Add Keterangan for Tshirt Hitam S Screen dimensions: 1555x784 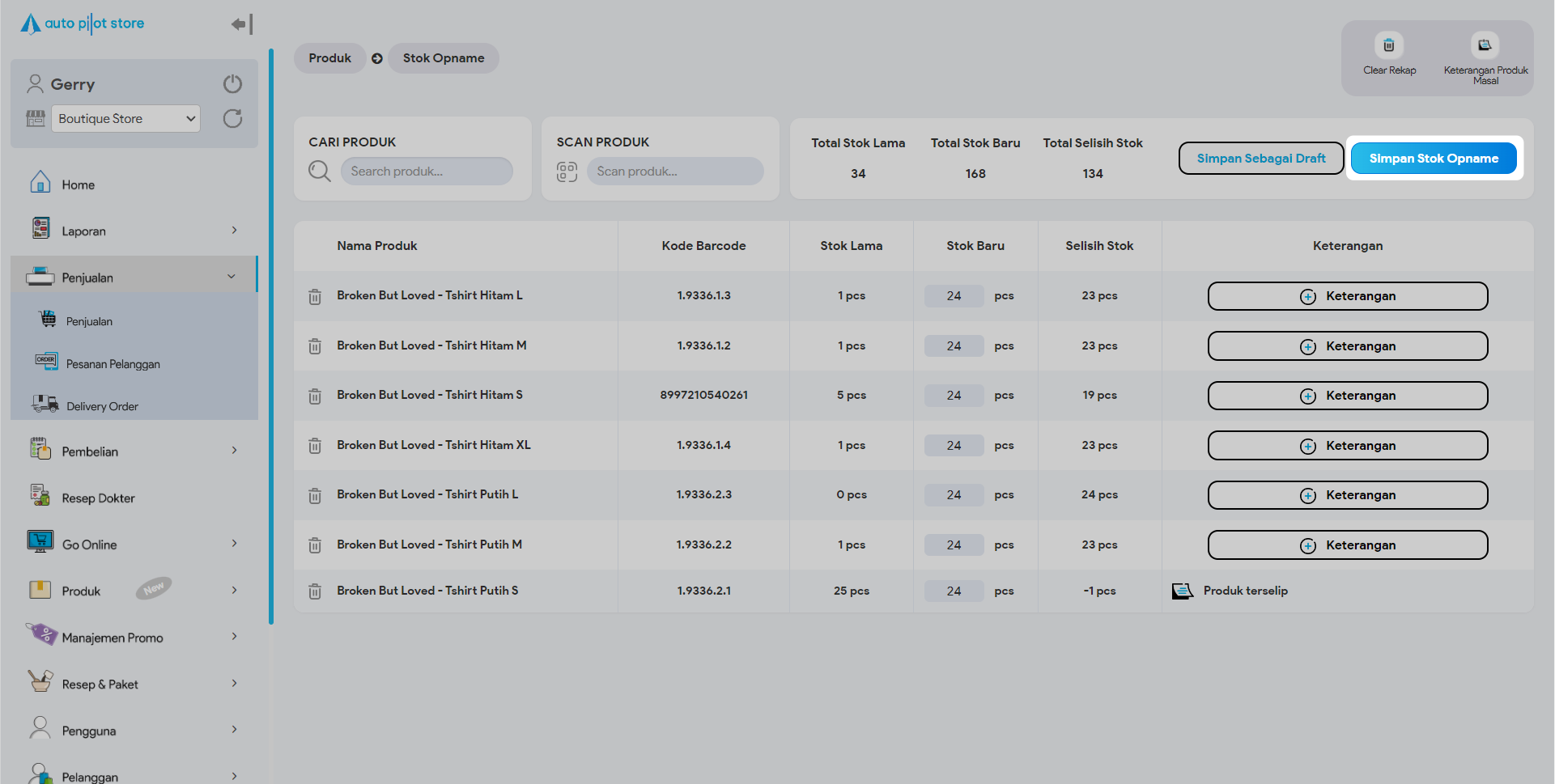tap(1347, 396)
